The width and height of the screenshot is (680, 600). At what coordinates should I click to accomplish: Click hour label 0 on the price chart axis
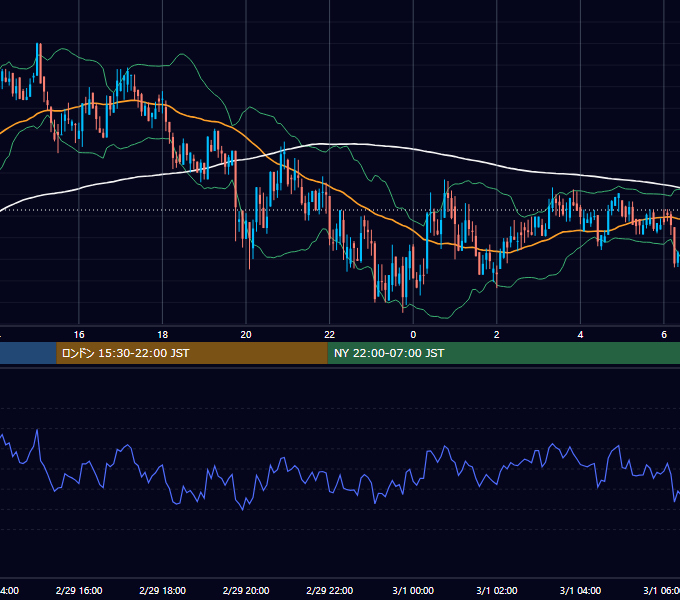(x=413, y=335)
